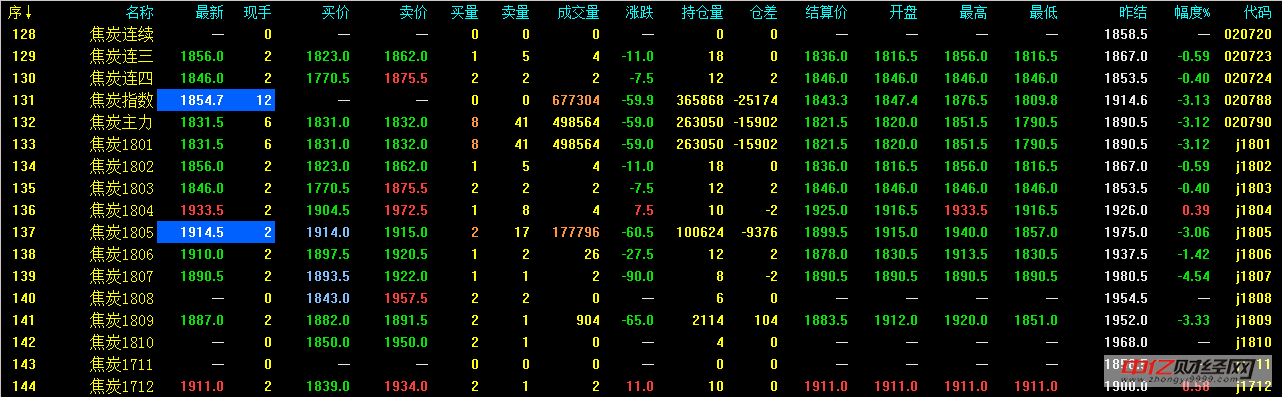This screenshot has height=397, width=1282.
Task: Select the 焦炭主力 row name
Action: (x=122, y=122)
